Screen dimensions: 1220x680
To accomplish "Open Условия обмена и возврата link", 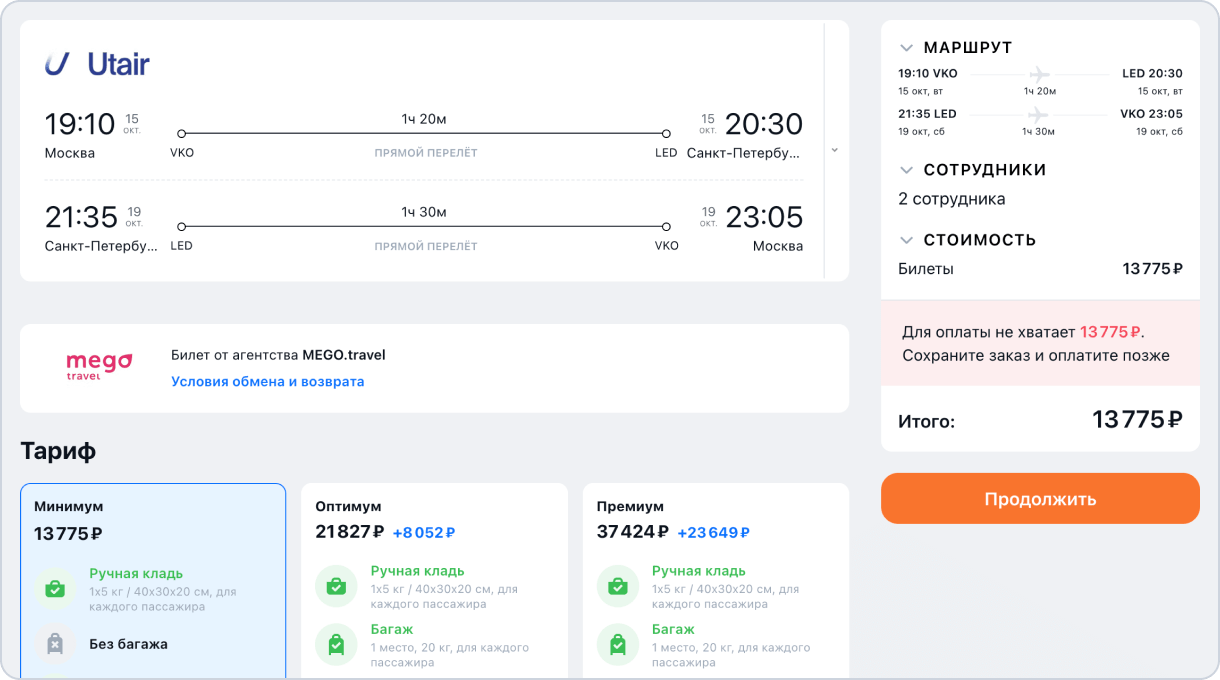I will click(x=268, y=381).
